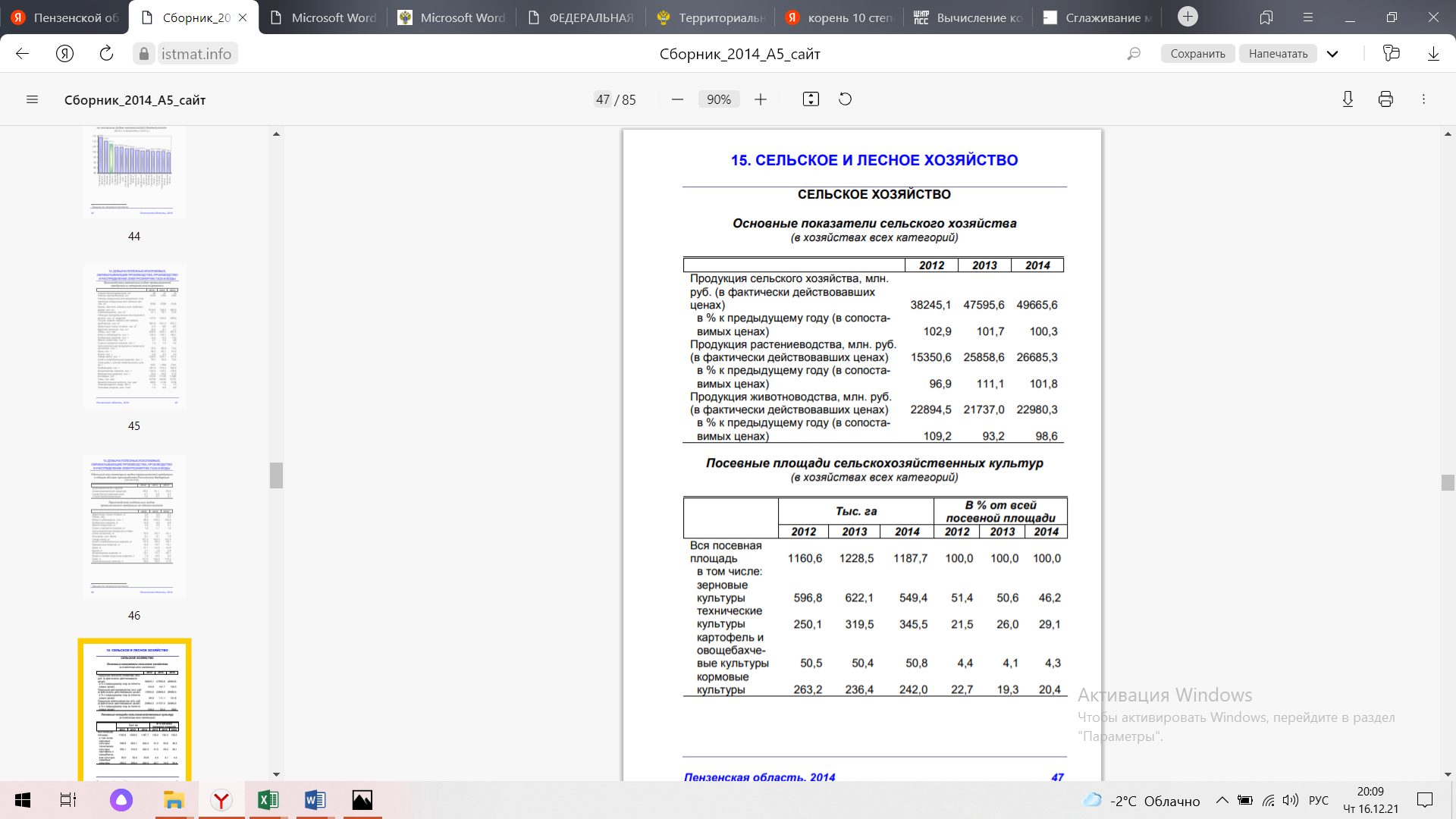Rotate the PDF counterclockwise
Viewport: 1456px width, 819px height.
[845, 99]
